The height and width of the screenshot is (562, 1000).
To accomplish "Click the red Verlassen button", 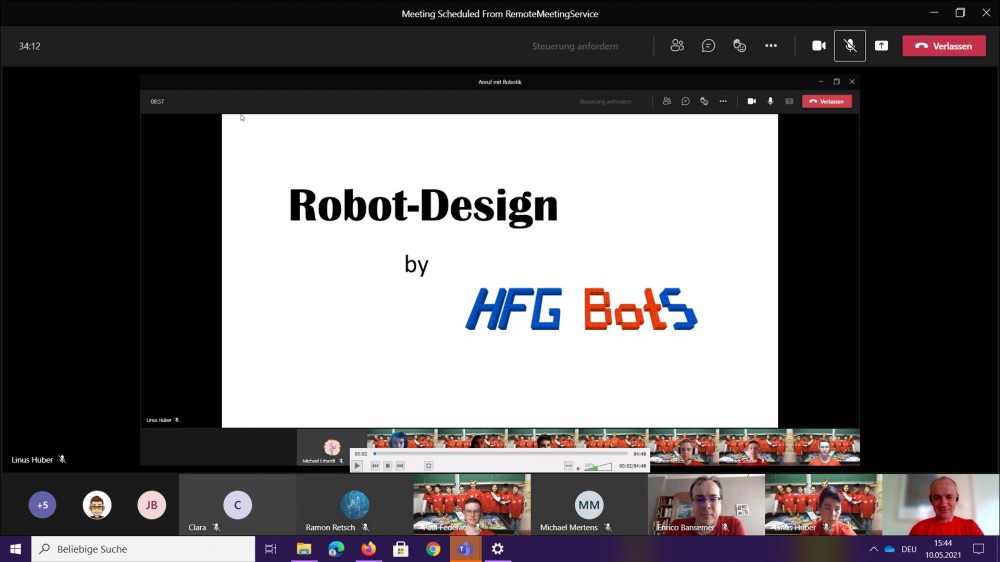I will tap(943, 46).
